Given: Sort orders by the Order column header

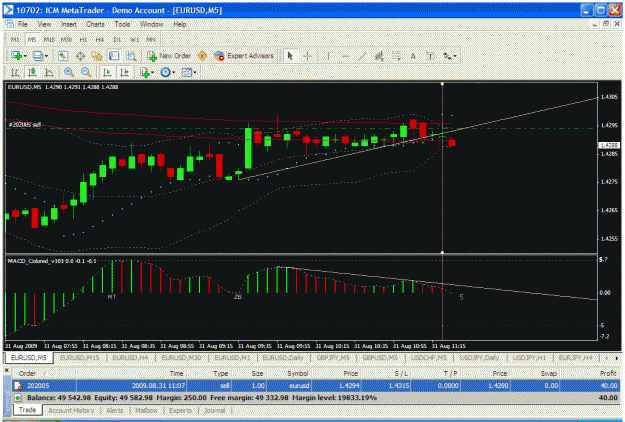Looking at the screenshot, I should pyautogui.click(x=27, y=373).
